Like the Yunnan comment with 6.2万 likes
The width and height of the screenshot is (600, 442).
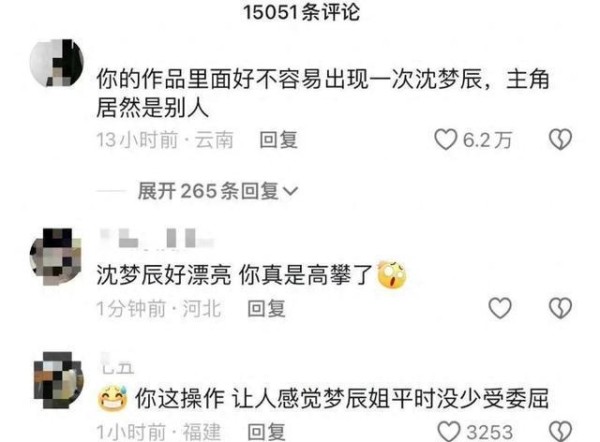[x=445, y=139]
